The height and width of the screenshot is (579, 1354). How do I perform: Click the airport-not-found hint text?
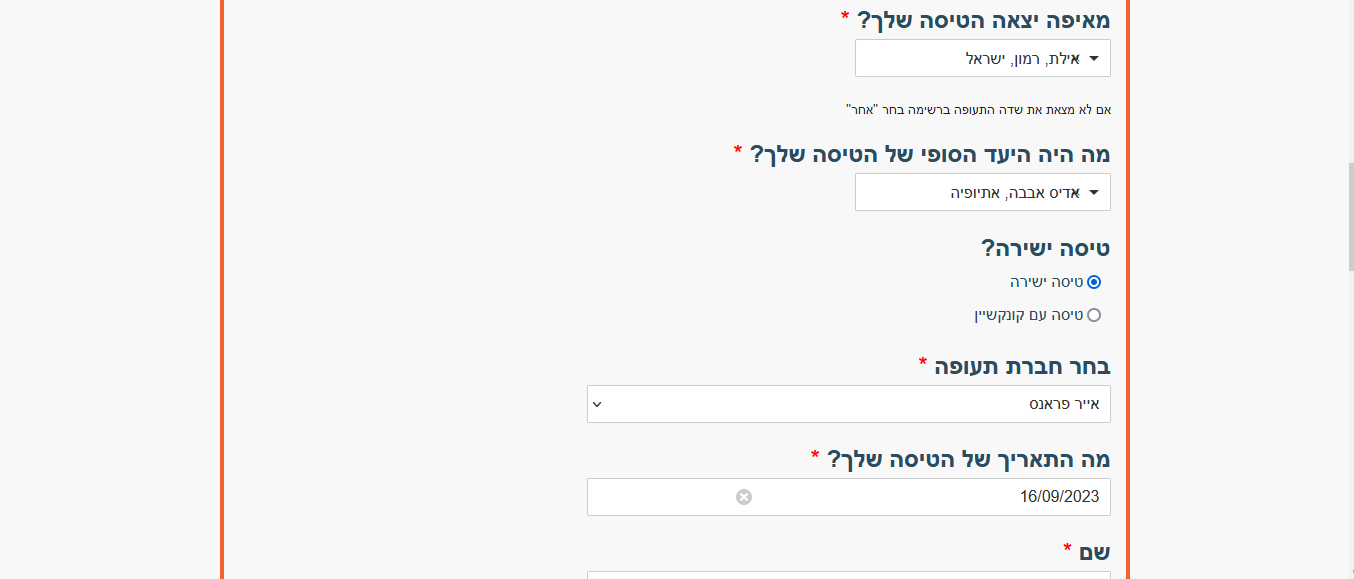point(978,109)
